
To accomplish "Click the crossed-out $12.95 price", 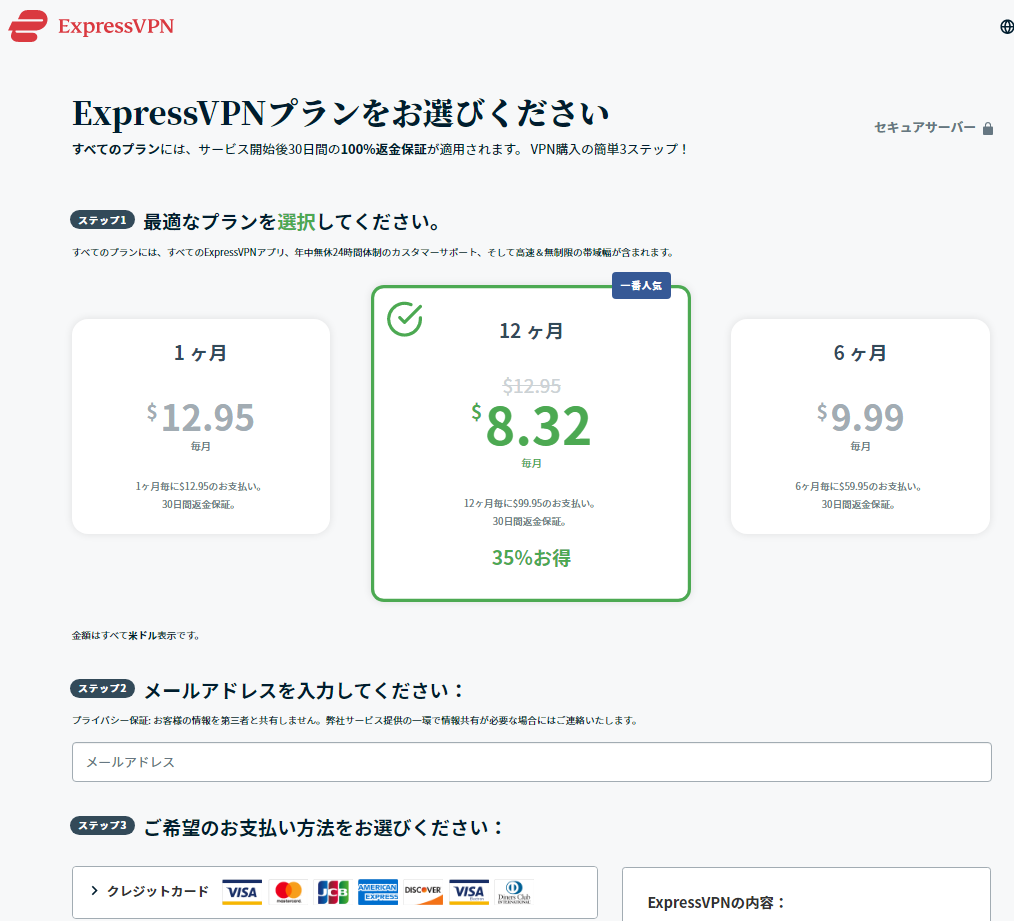I will point(532,386).
